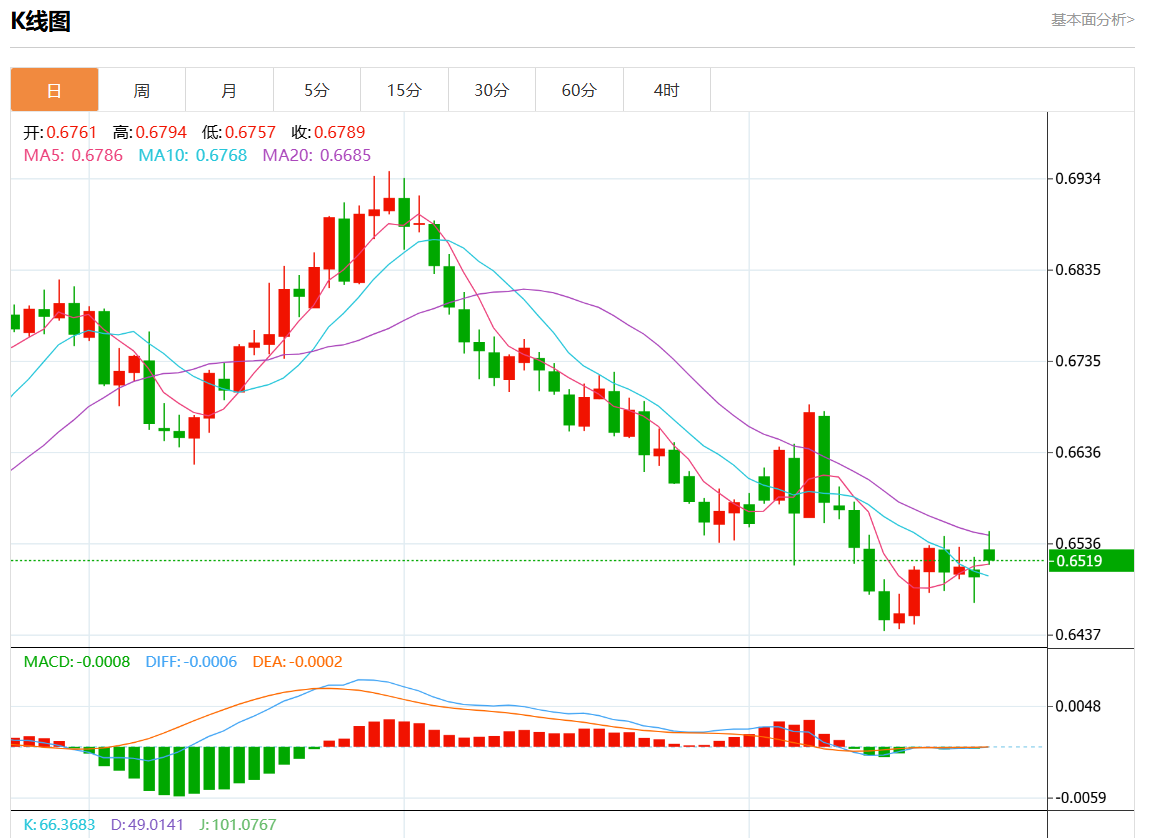Viewport: 1162px width, 838px height.
Task: Click the 0.6934 price axis label
Action: pyautogui.click(x=1078, y=179)
